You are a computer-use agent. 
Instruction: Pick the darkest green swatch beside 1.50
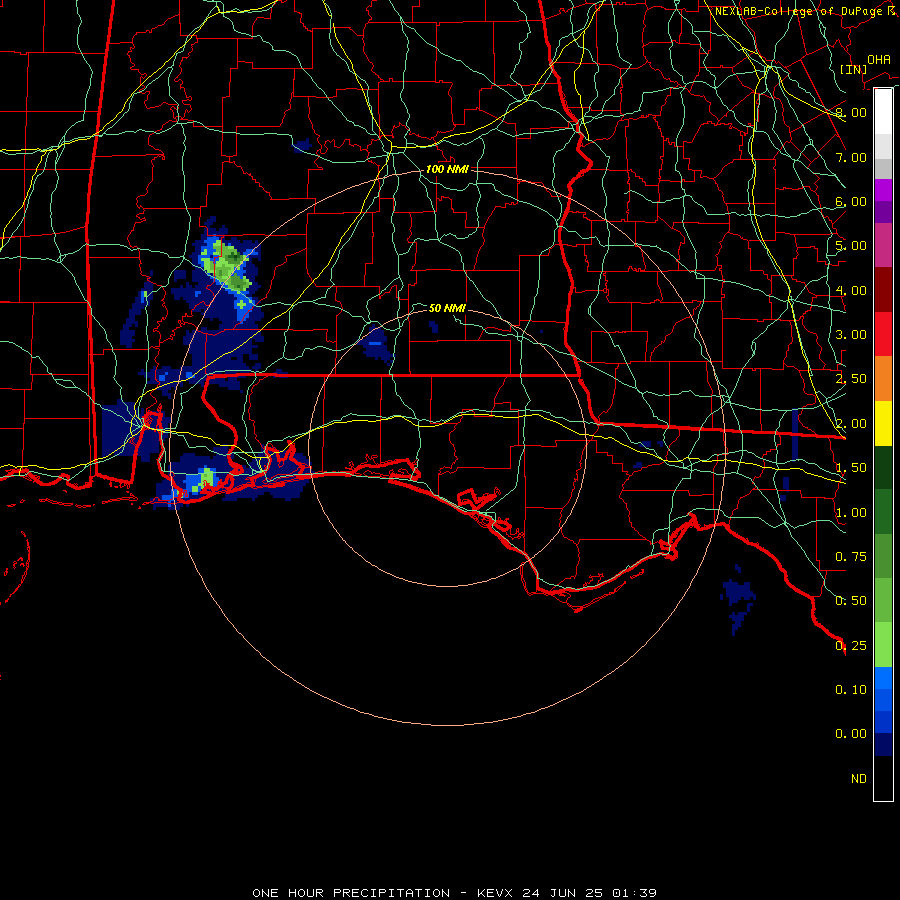(x=883, y=468)
